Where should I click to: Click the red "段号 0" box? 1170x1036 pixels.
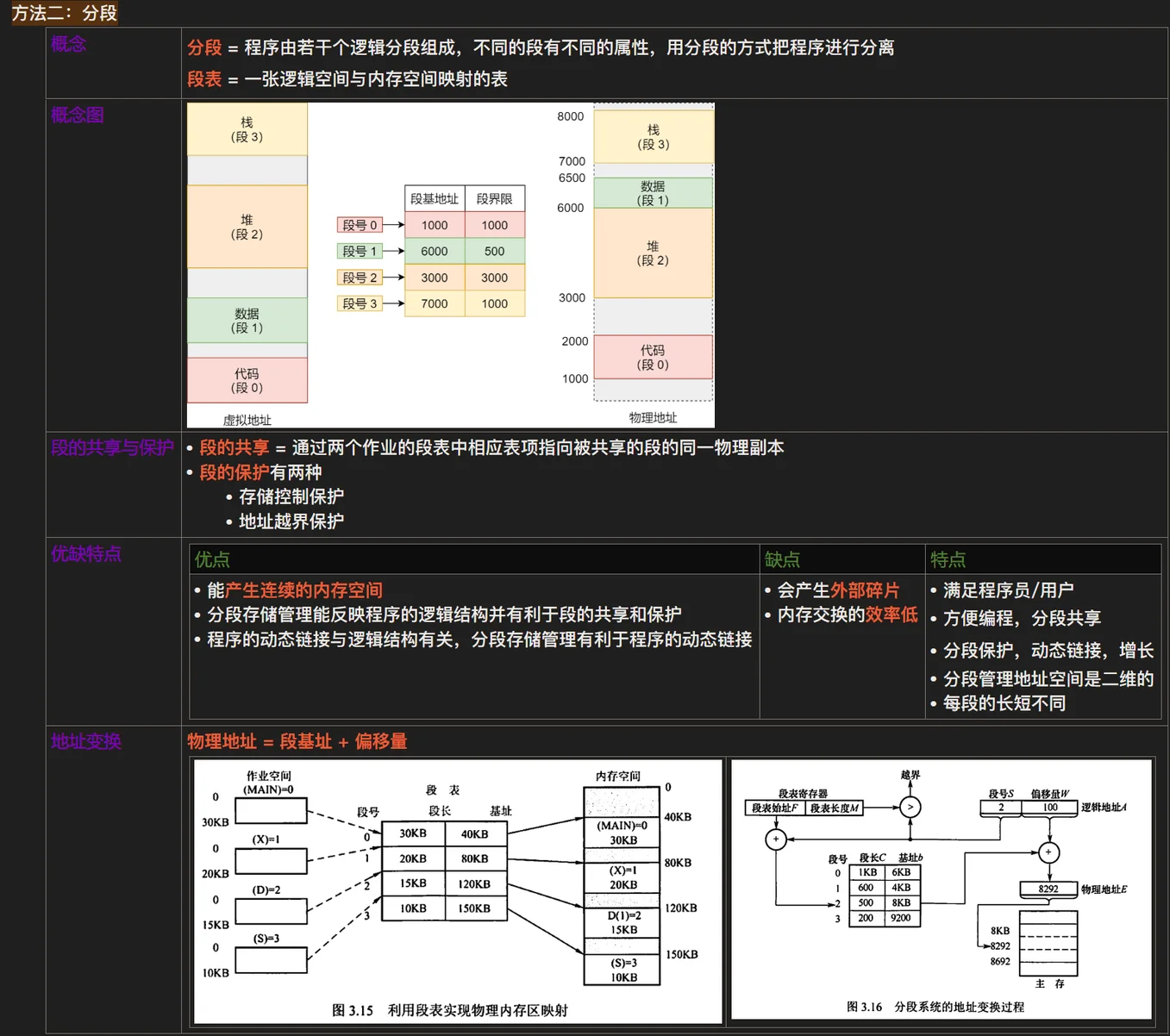tap(360, 225)
